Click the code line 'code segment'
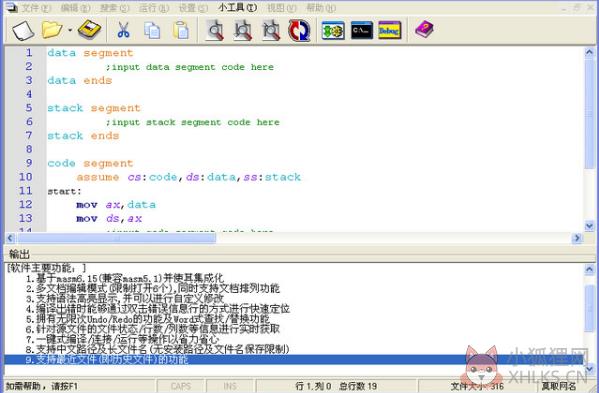This screenshot has height=393, width=599. 90,163
